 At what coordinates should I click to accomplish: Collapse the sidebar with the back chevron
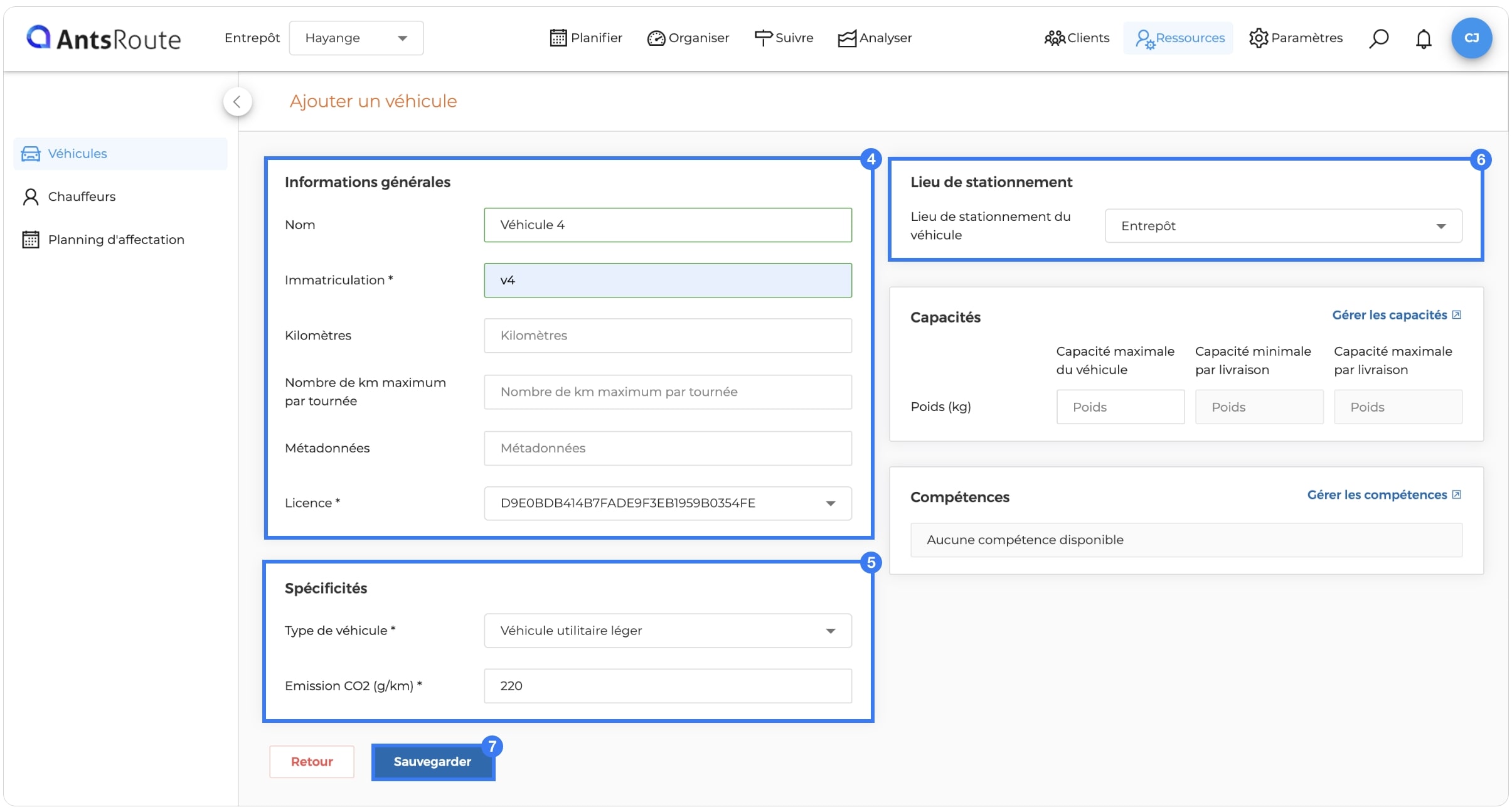237,102
